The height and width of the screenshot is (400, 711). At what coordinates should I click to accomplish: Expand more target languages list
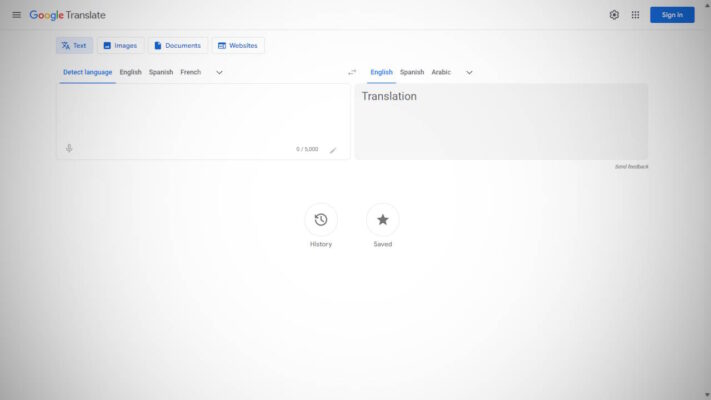[x=469, y=73]
